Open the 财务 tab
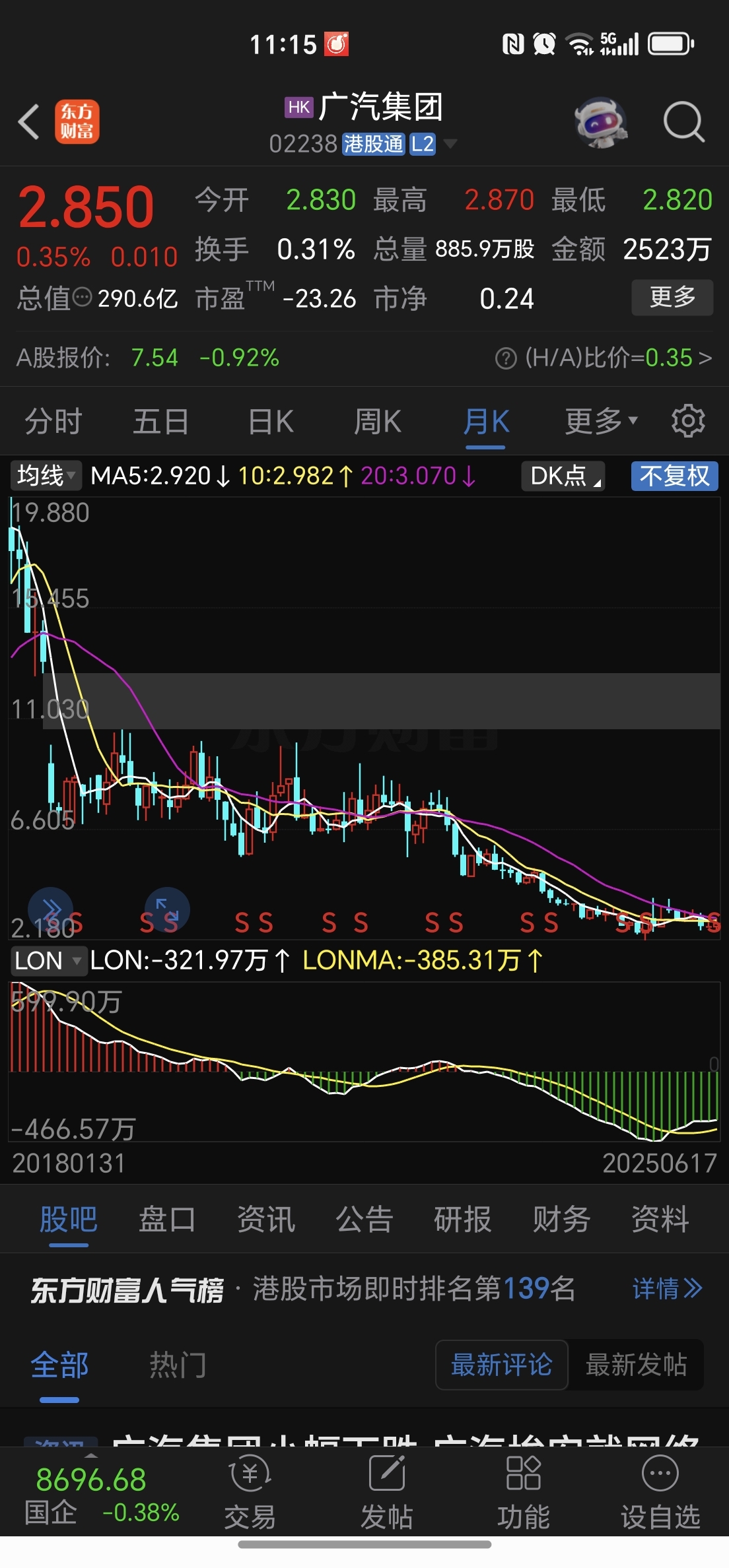This screenshot has height=1568, width=729. coord(561,1220)
